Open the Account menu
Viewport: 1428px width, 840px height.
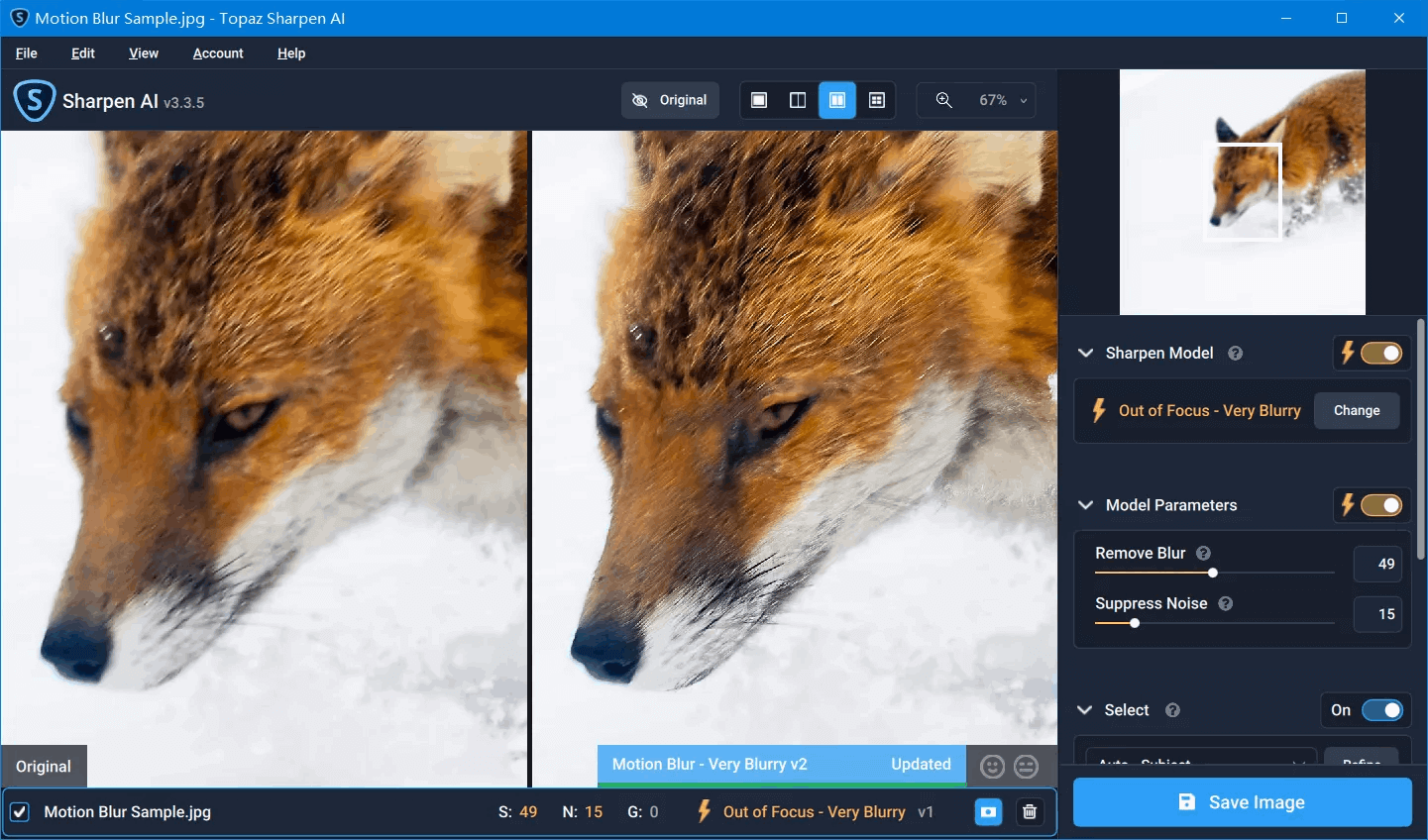point(217,53)
